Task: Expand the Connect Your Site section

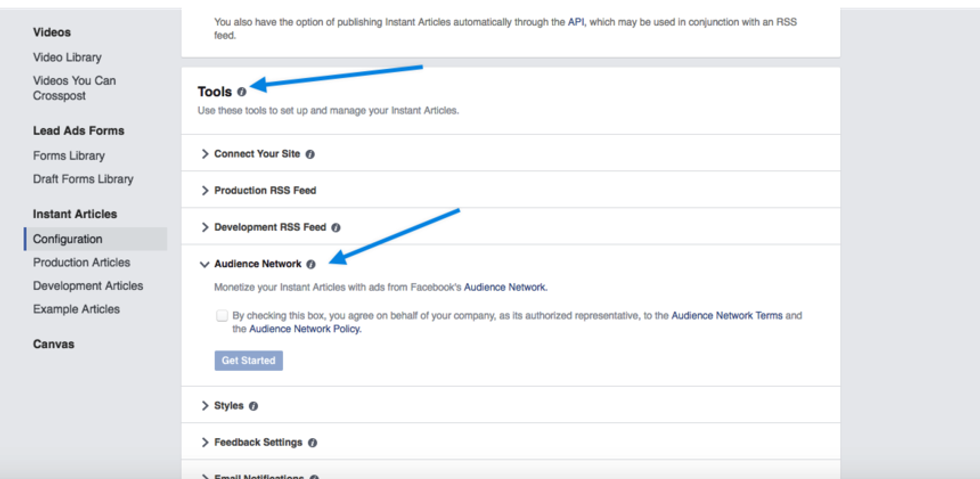Action: pyautogui.click(x=259, y=155)
